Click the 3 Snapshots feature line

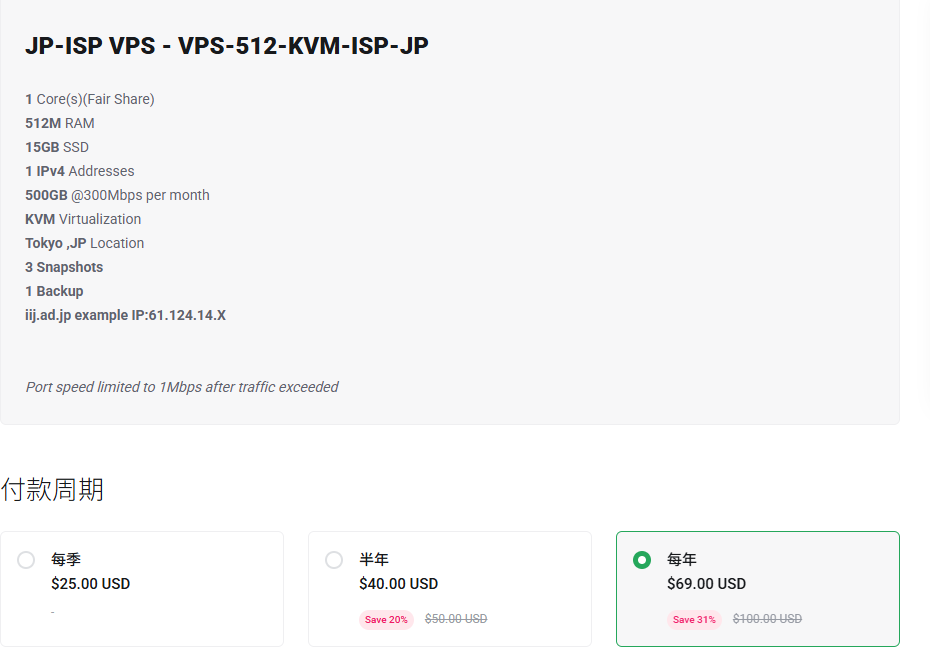pos(64,267)
